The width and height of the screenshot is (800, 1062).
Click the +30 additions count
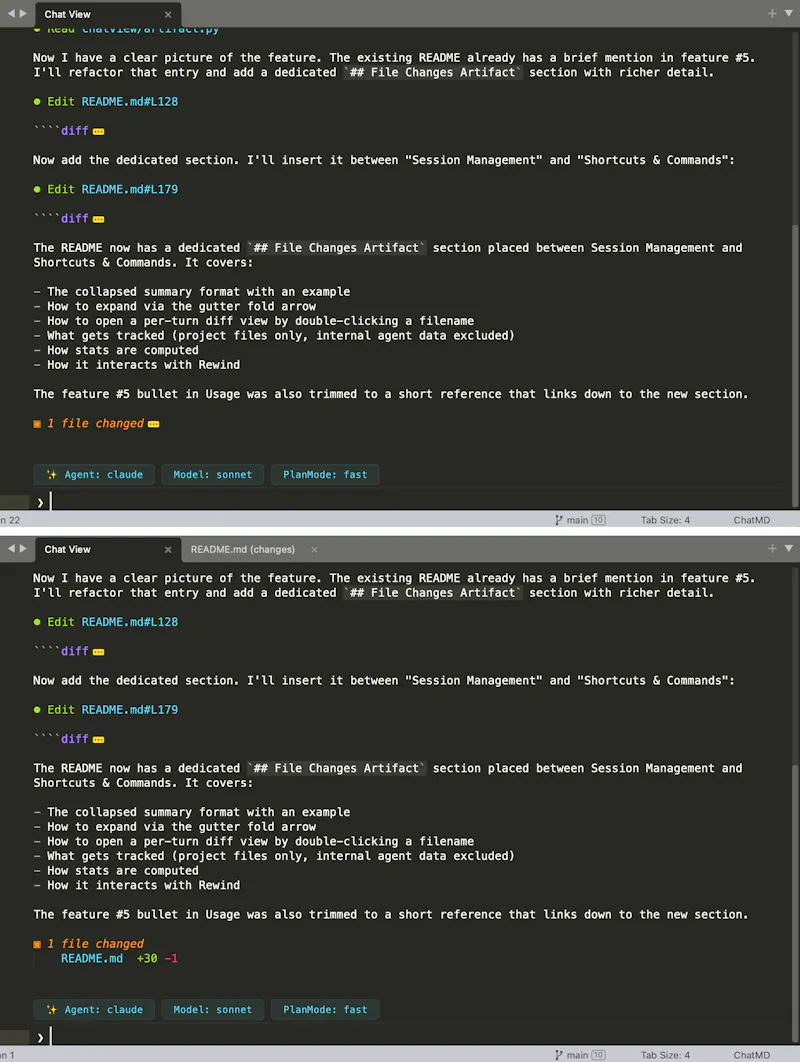coord(147,958)
